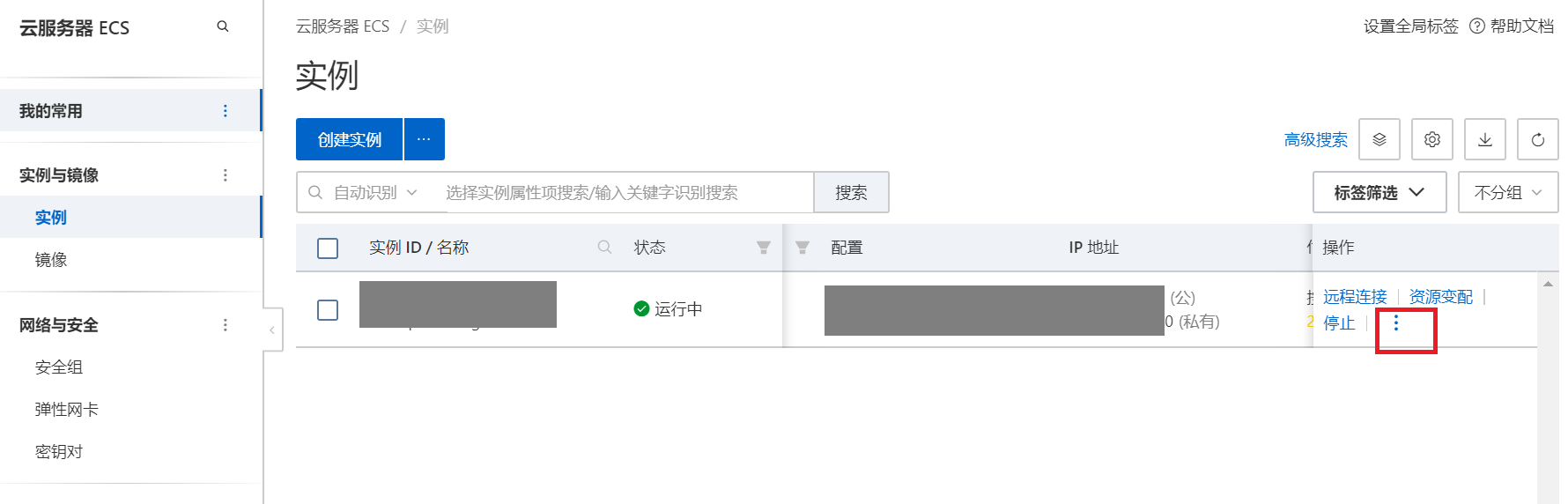
Task: Open more actions for the instance row
Action: [x=1396, y=323]
